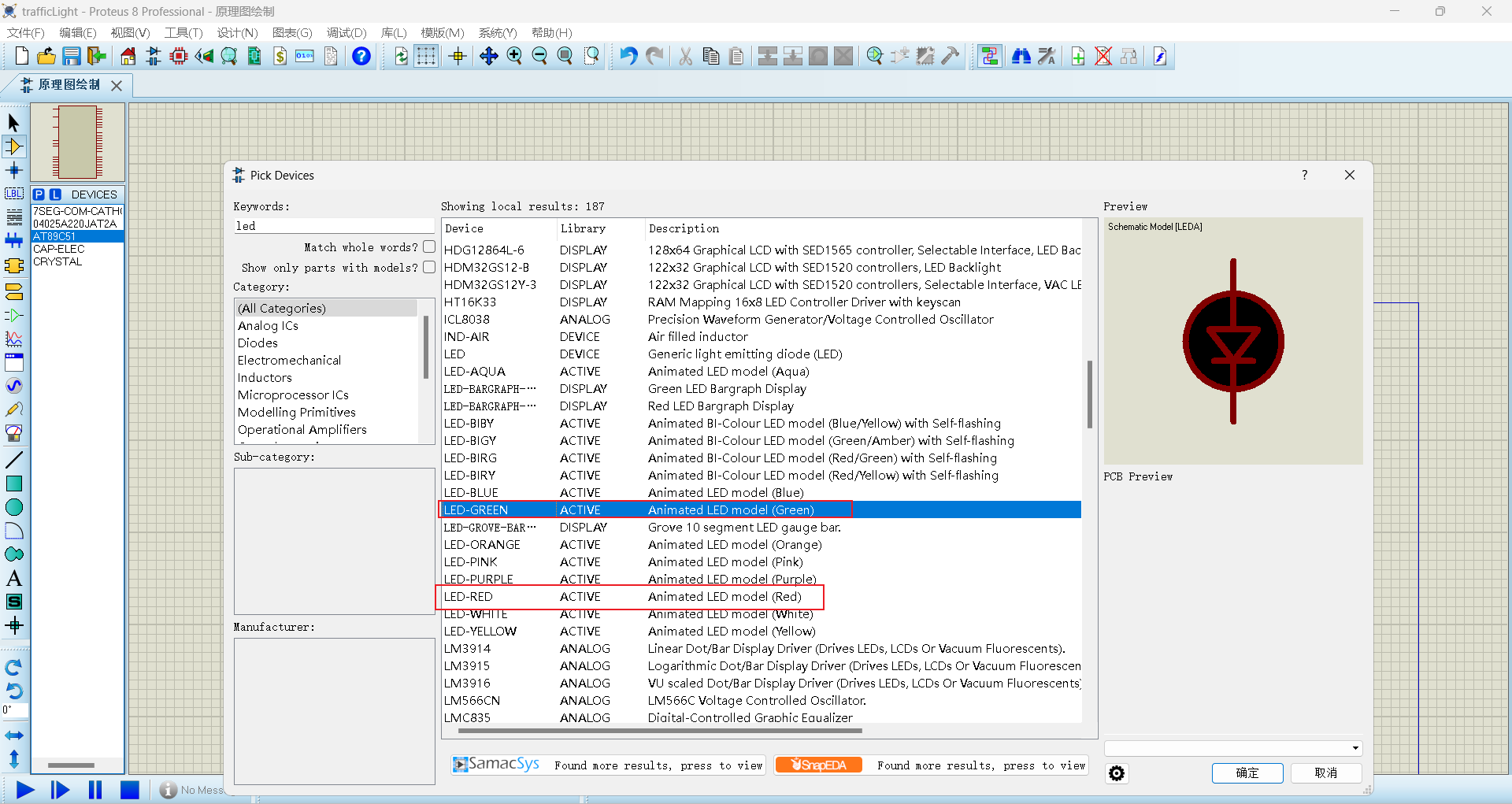Click the results horizontal scrollbar
Screen dimensions: 1512x804
coord(660,731)
